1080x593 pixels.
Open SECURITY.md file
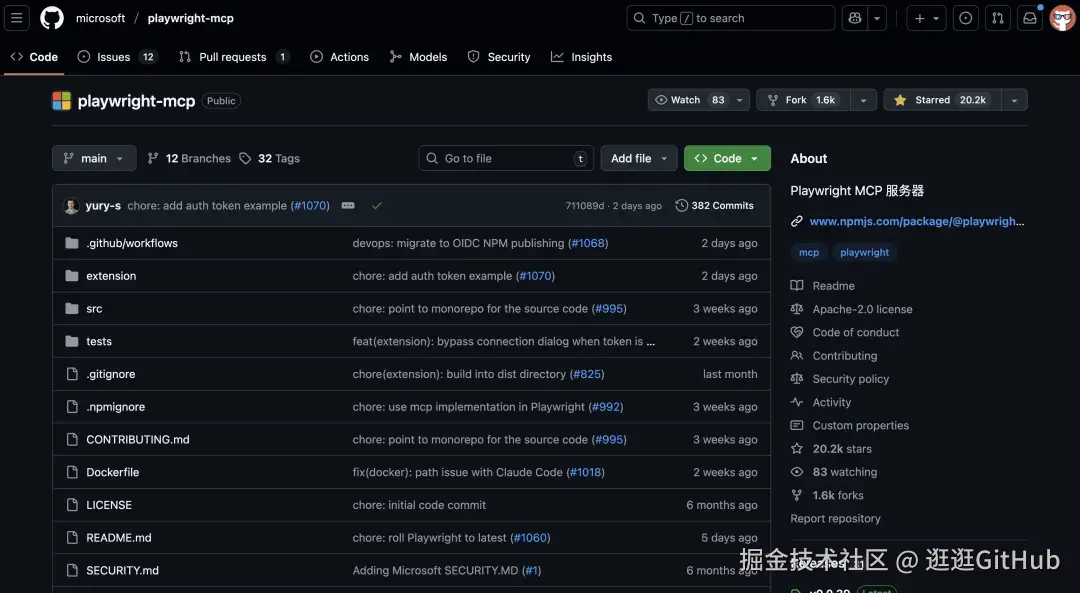(123, 570)
